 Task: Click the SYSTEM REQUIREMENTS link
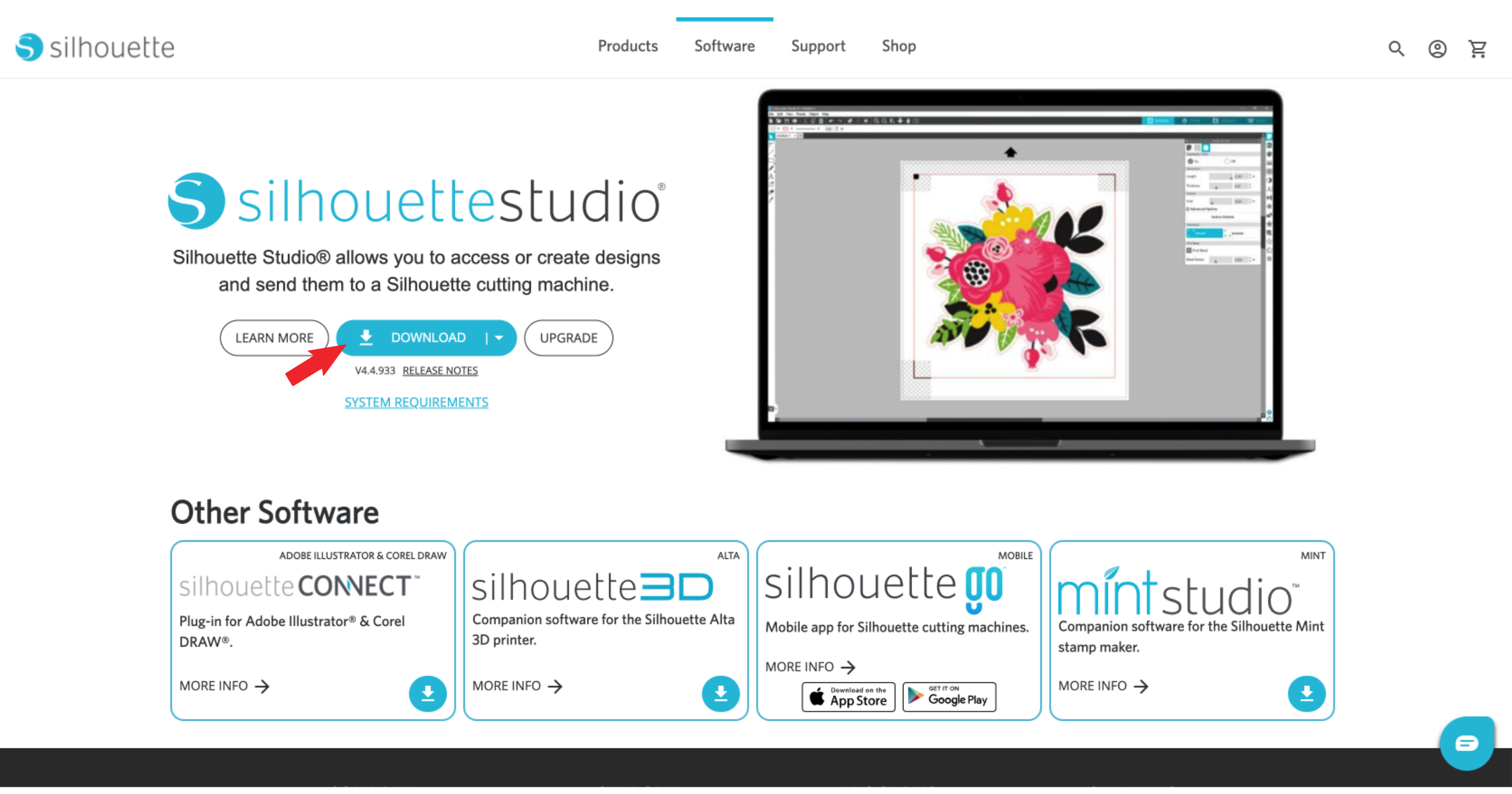click(x=415, y=402)
